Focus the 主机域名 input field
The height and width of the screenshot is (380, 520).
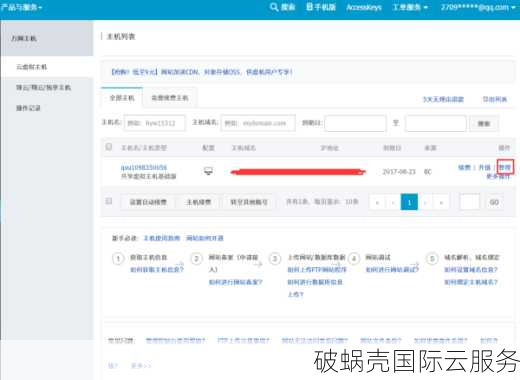pos(258,123)
